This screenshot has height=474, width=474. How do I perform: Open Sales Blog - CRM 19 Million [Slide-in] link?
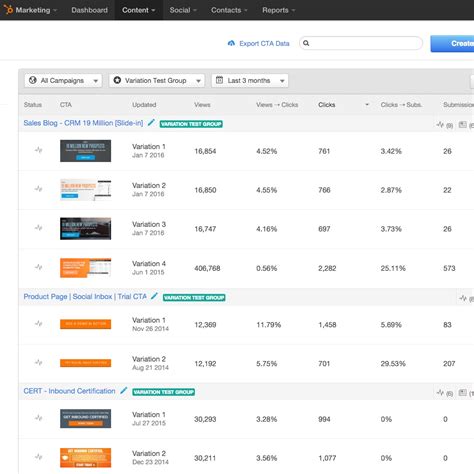pyautogui.click(x=83, y=123)
